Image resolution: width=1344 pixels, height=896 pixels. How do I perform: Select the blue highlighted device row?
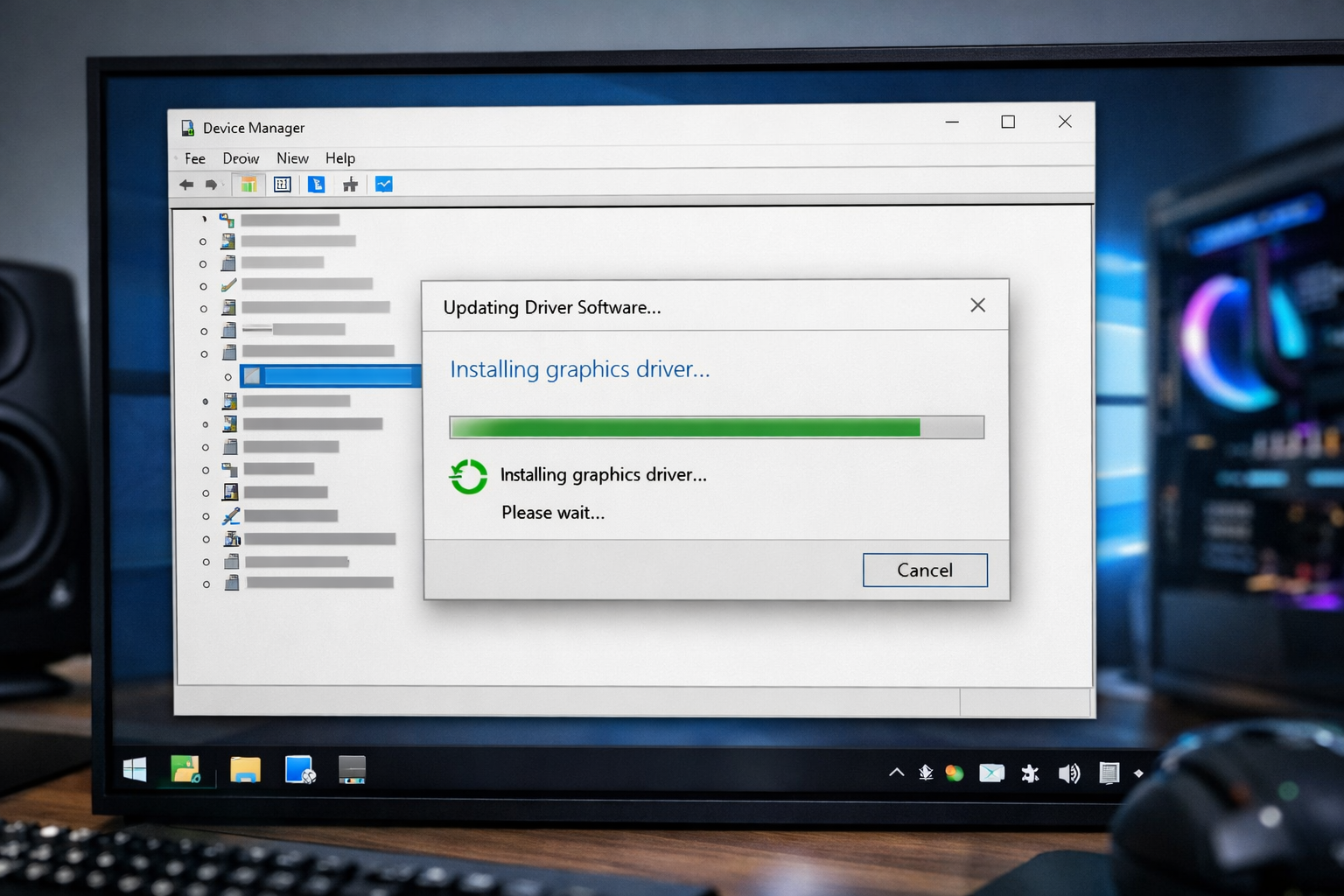pyautogui.click(x=330, y=376)
